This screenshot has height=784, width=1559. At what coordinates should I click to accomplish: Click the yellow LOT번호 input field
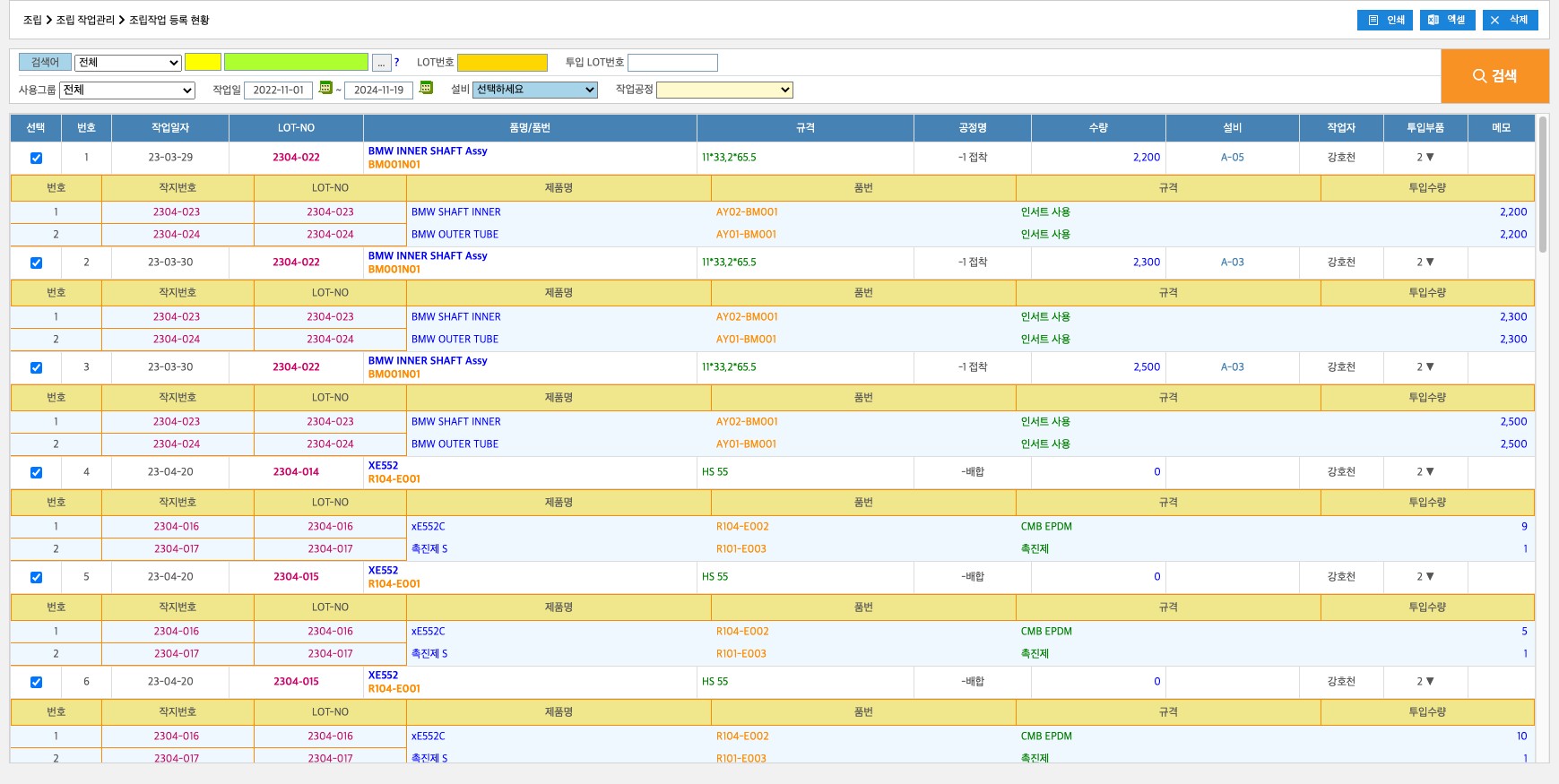click(x=502, y=63)
